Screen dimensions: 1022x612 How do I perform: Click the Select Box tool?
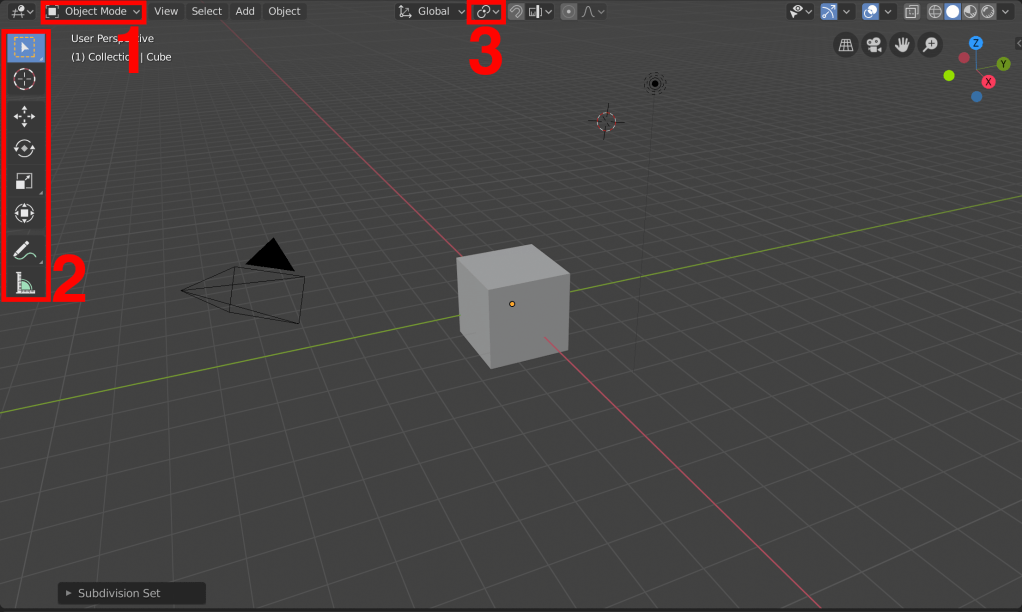click(x=25, y=47)
